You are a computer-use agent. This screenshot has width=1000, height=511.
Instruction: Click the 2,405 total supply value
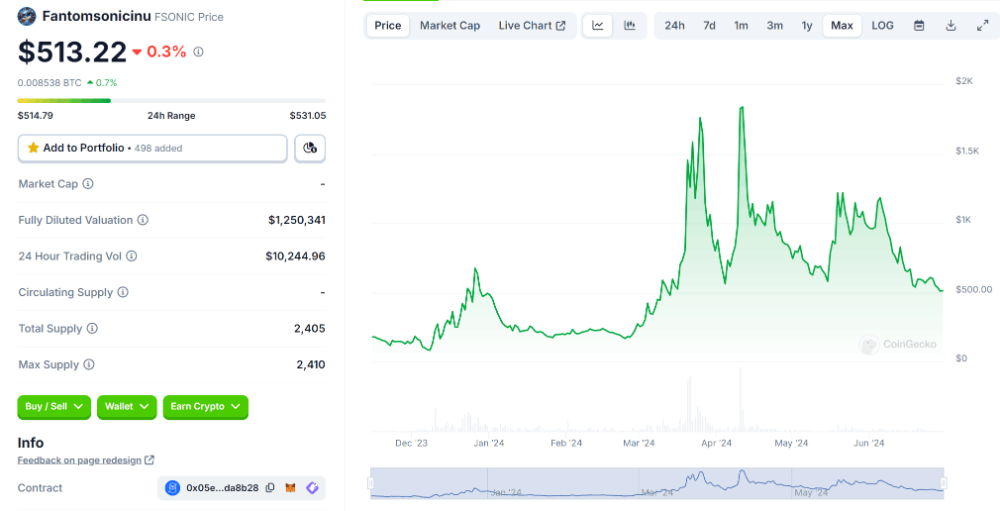coord(310,329)
